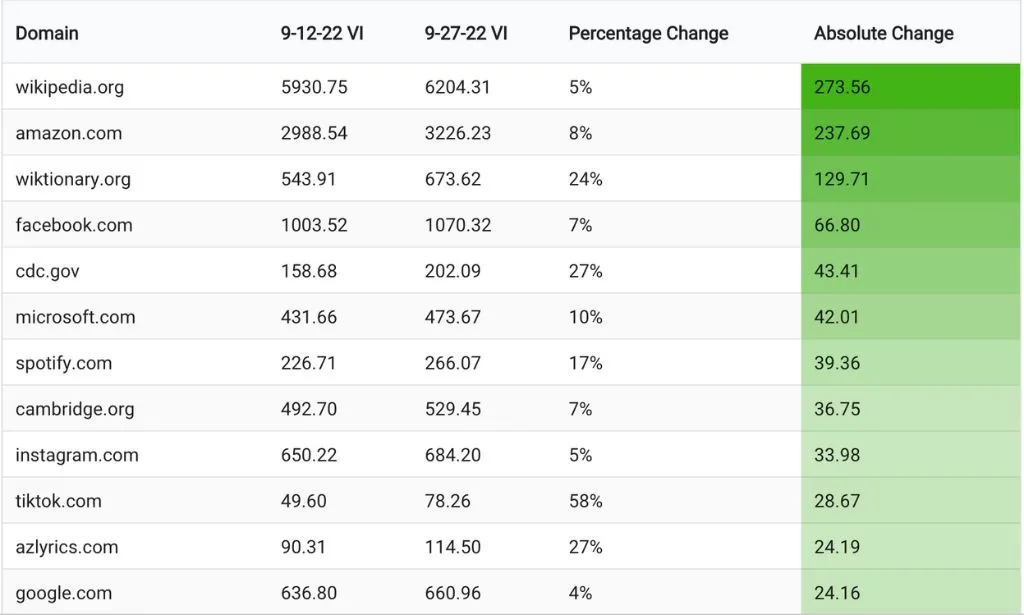Image resolution: width=1024 pixels, height=615 pixels.
Task: Select the 24% wiktionary.org percentage cell
Action: [x=586, y=179]
